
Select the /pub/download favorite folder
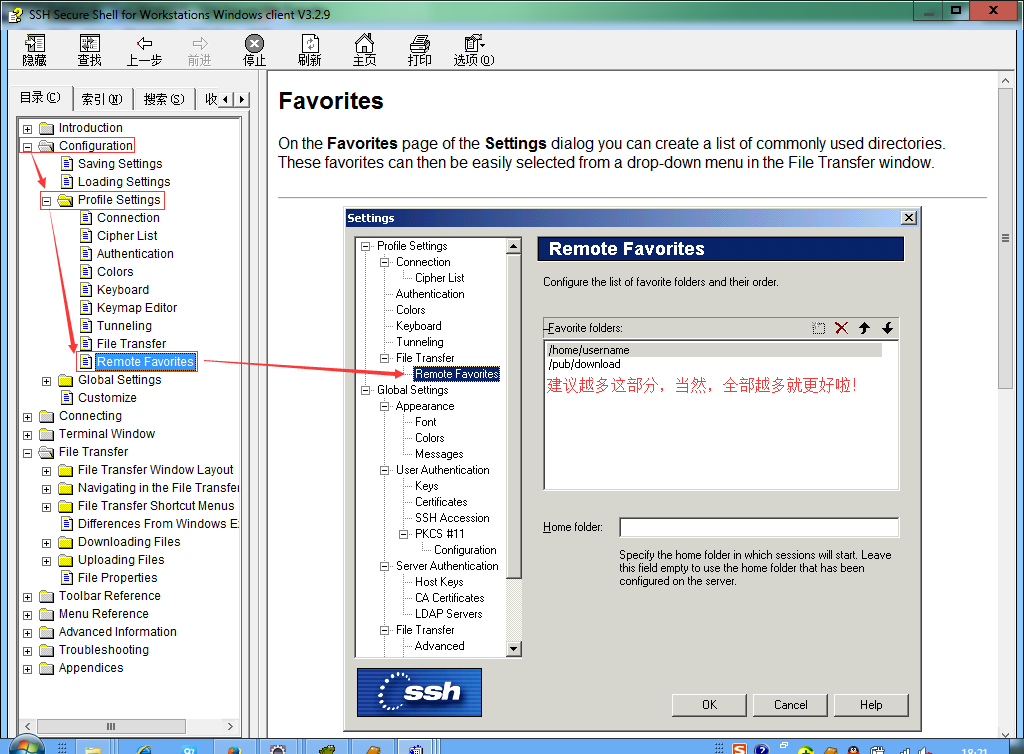coord(584,364)
